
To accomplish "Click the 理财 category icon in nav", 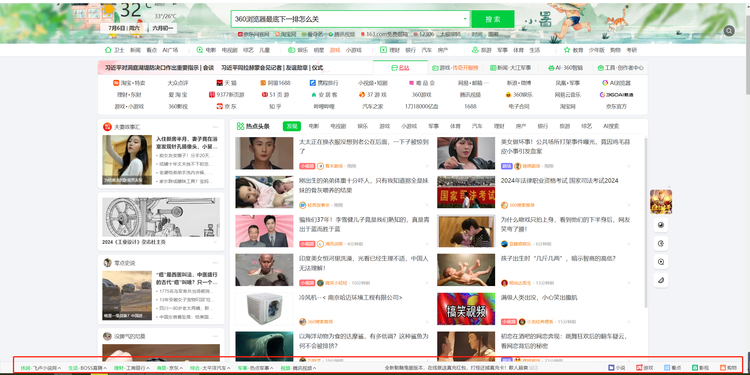I will [383, 50].
